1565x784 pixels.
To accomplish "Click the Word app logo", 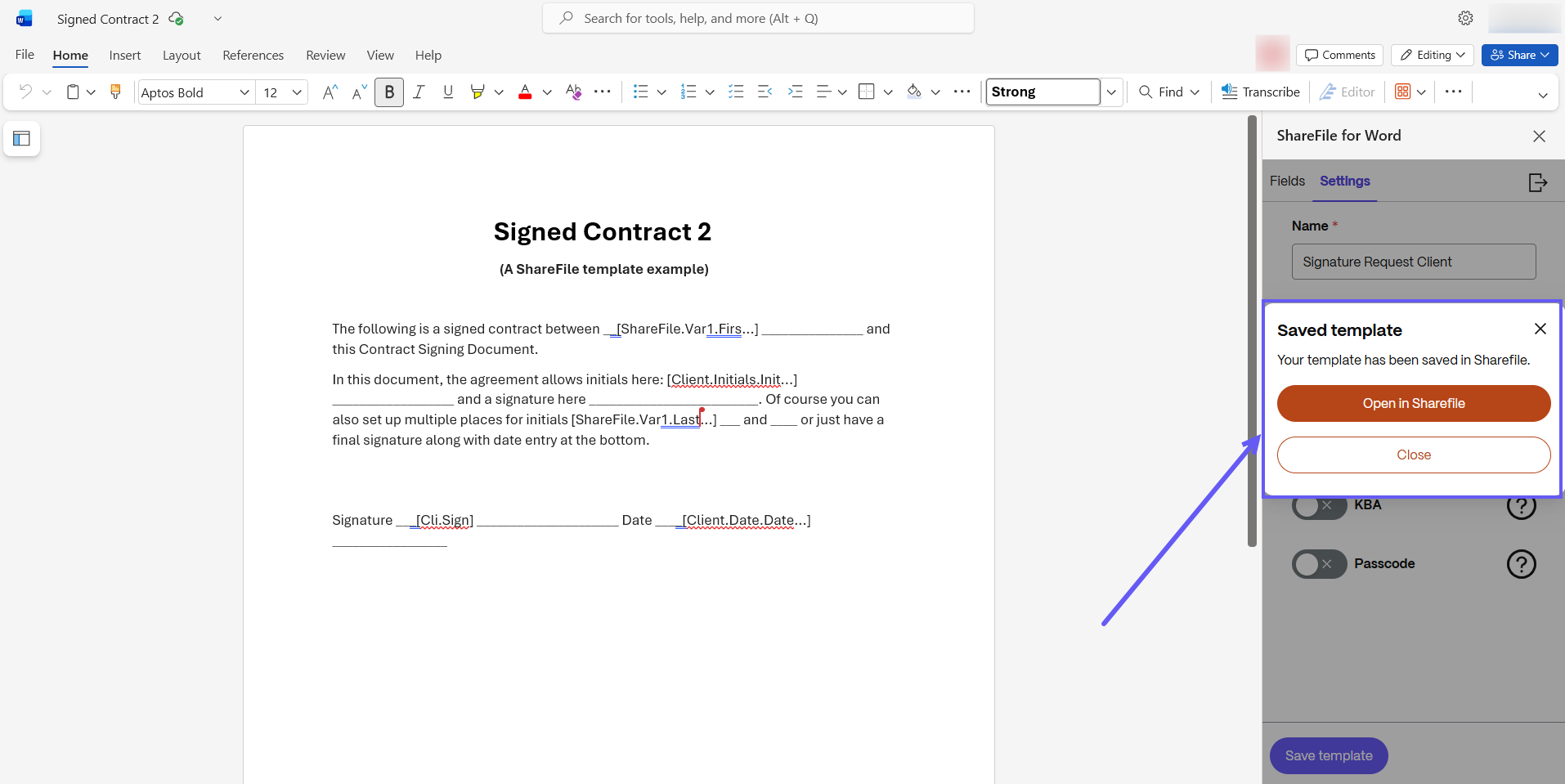I will (25, 18).
